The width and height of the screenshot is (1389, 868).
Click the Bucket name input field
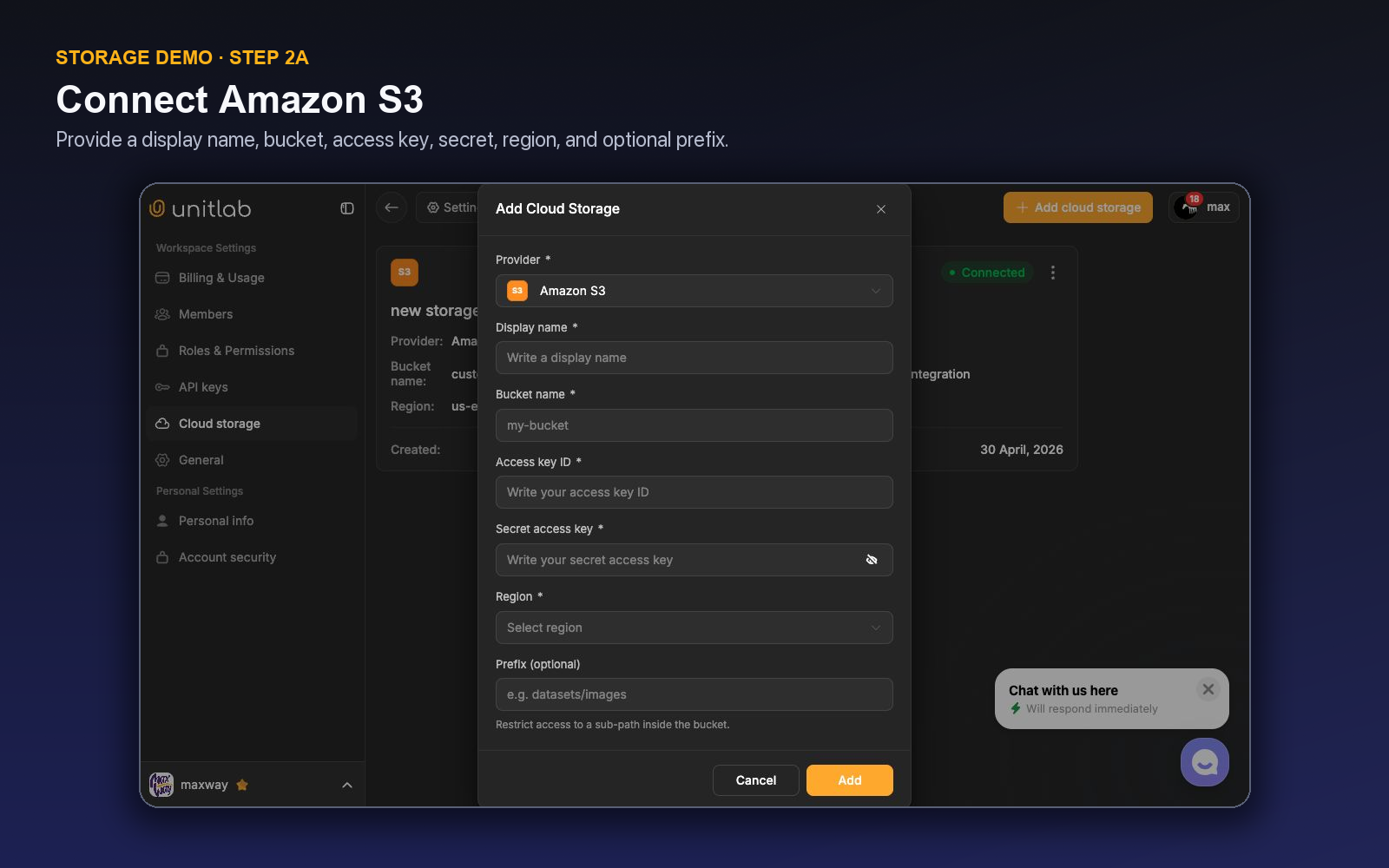(x=694, y=425)
